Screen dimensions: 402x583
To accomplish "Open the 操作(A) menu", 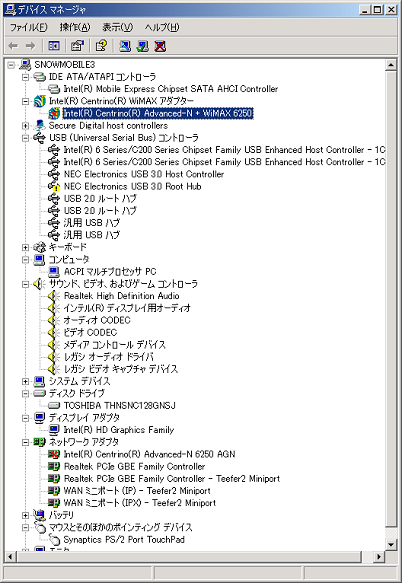I will 75,27.
